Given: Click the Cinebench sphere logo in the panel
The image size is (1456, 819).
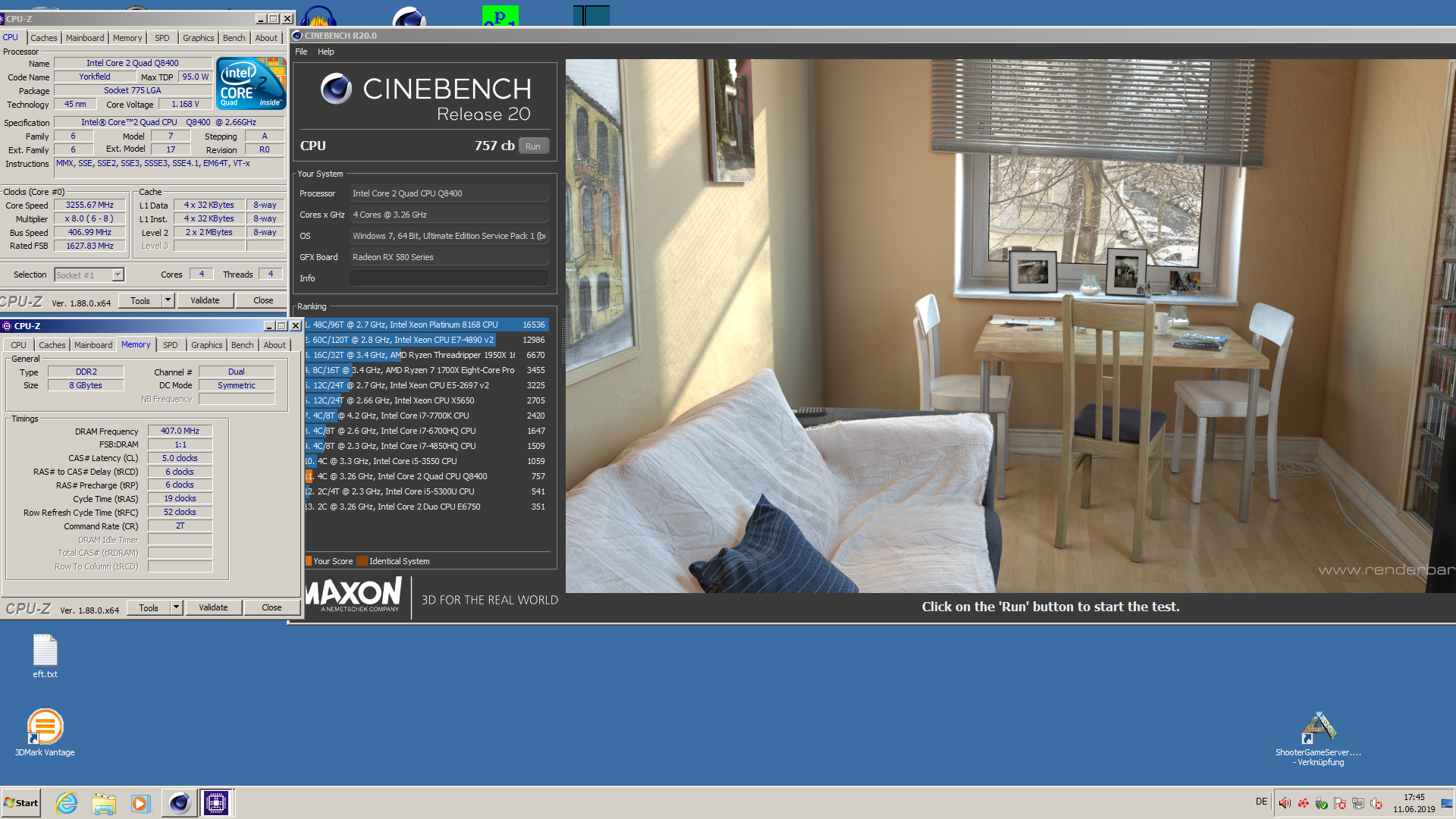Looking at the screenshot, I should pyautogui.click(x=336, y=89).
